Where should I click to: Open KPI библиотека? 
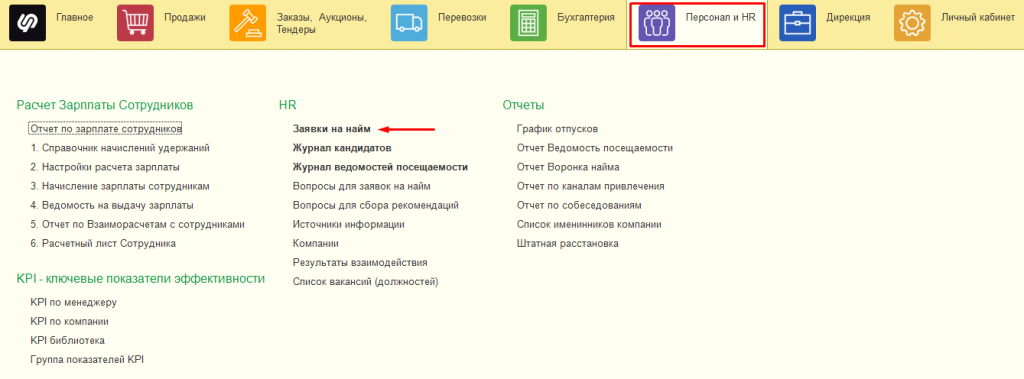coord(67,340)
